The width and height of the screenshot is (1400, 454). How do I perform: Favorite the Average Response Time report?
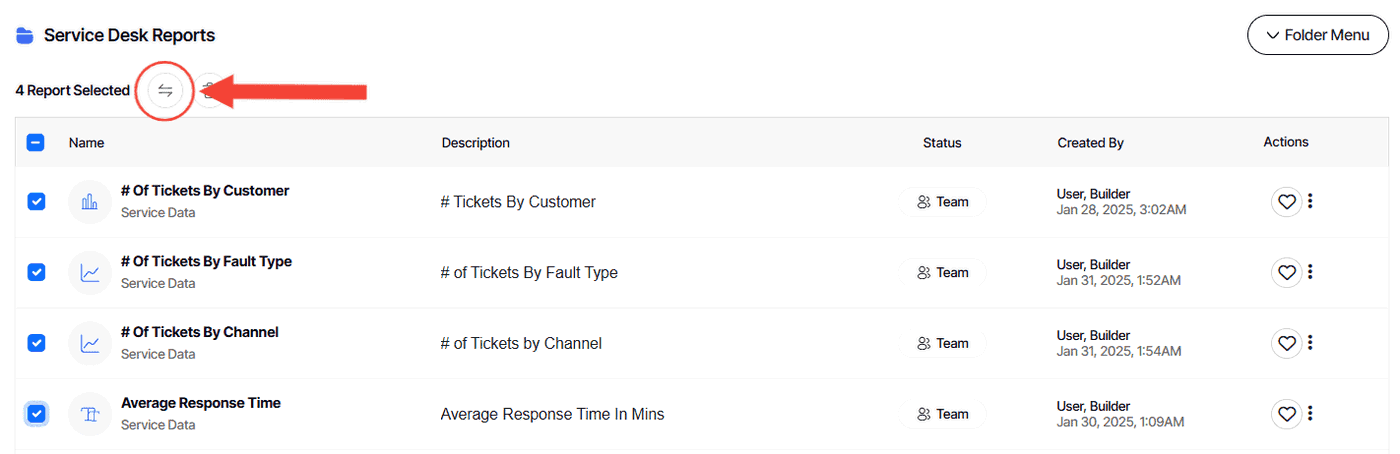coord(1286,414)
